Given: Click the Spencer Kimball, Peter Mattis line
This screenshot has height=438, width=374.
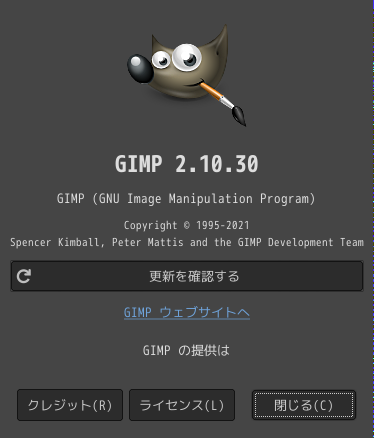Looking at the screenshot, I should 187,242.
